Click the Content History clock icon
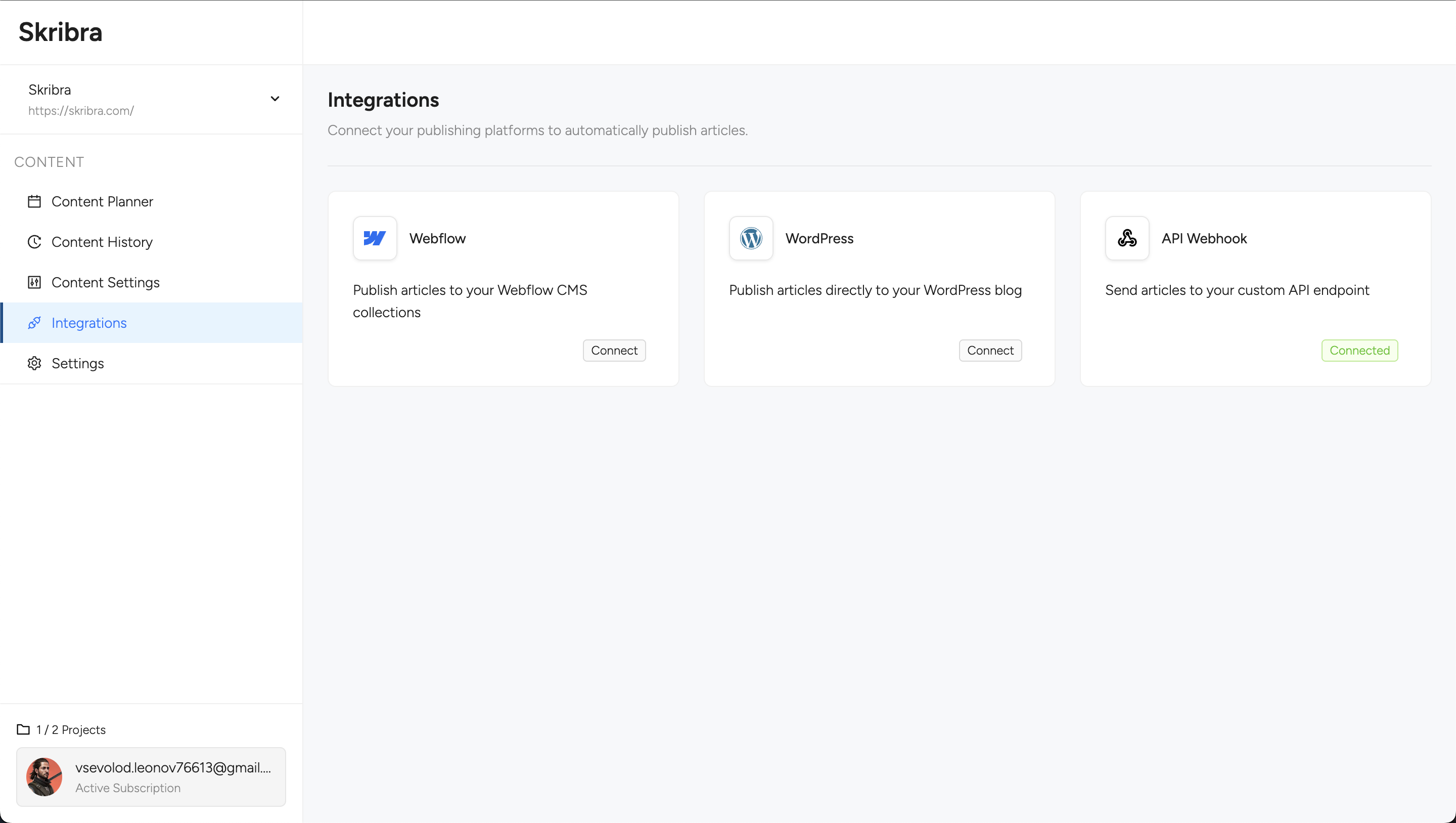The height and width of the screenshot is (823, 1456). coord(34,242)
